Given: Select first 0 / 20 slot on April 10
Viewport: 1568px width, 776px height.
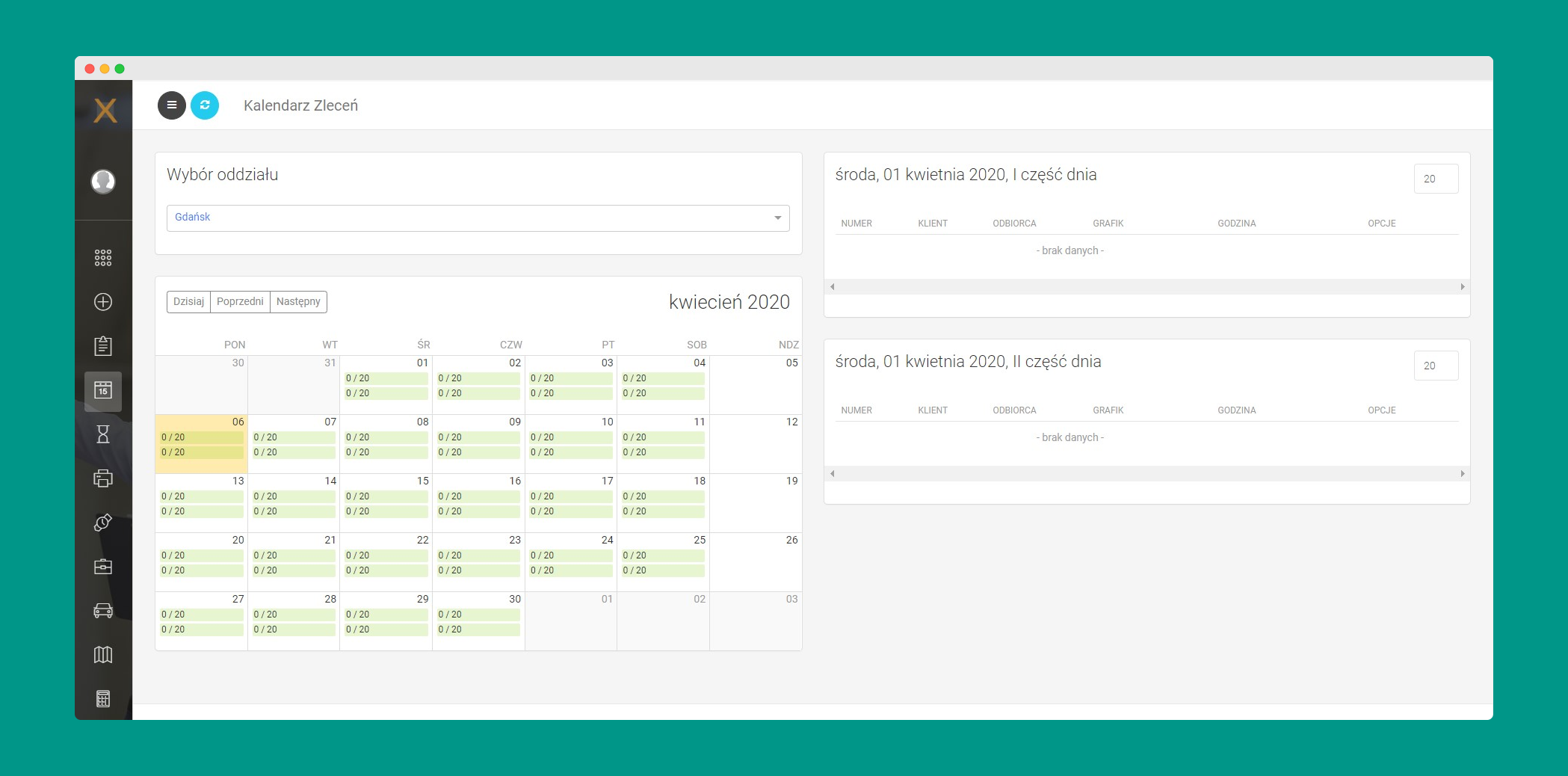Looking at the screenshot, I should tap(570, 437).
